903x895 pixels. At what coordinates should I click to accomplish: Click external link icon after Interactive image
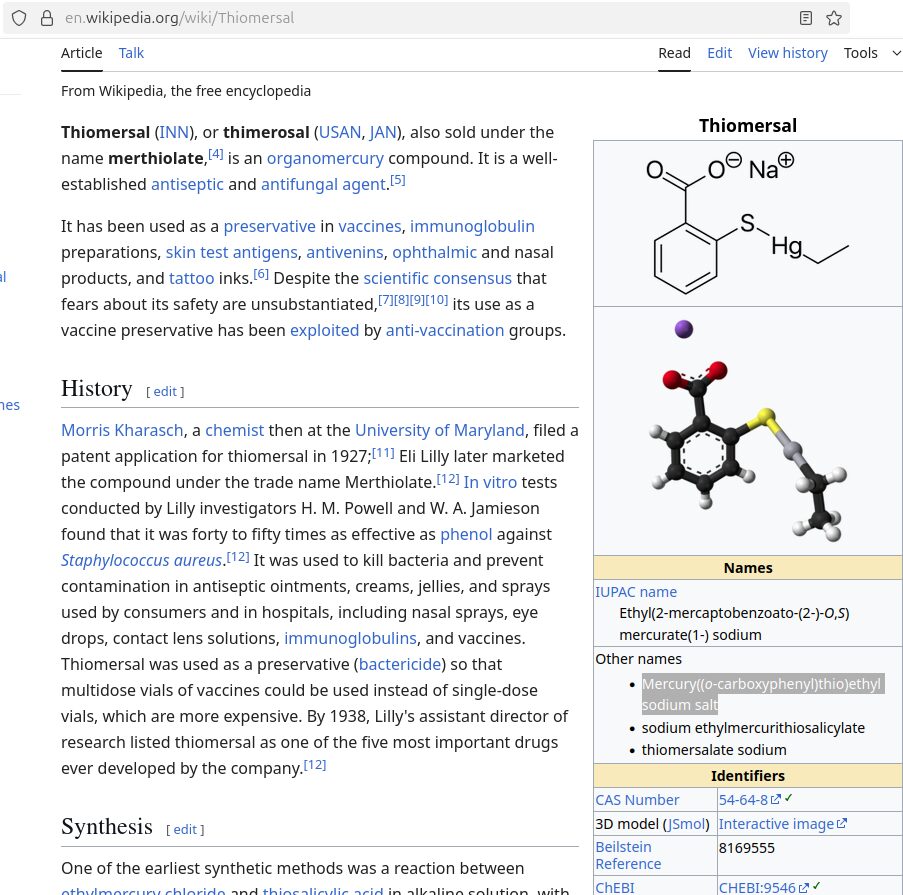click(x=842, y=824)
